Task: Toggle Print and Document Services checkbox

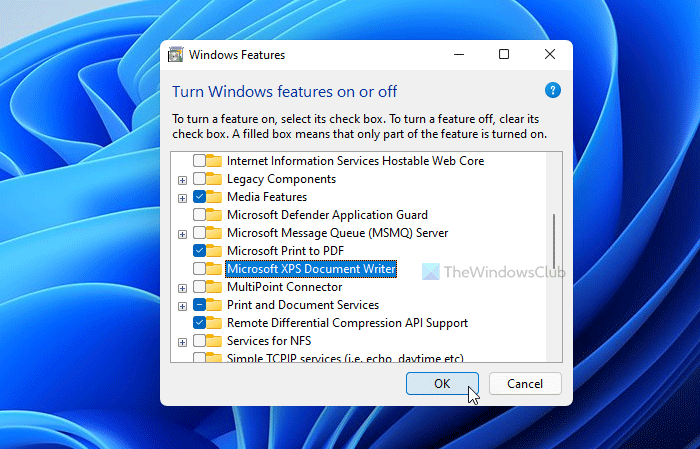Action: click(199, 305)
